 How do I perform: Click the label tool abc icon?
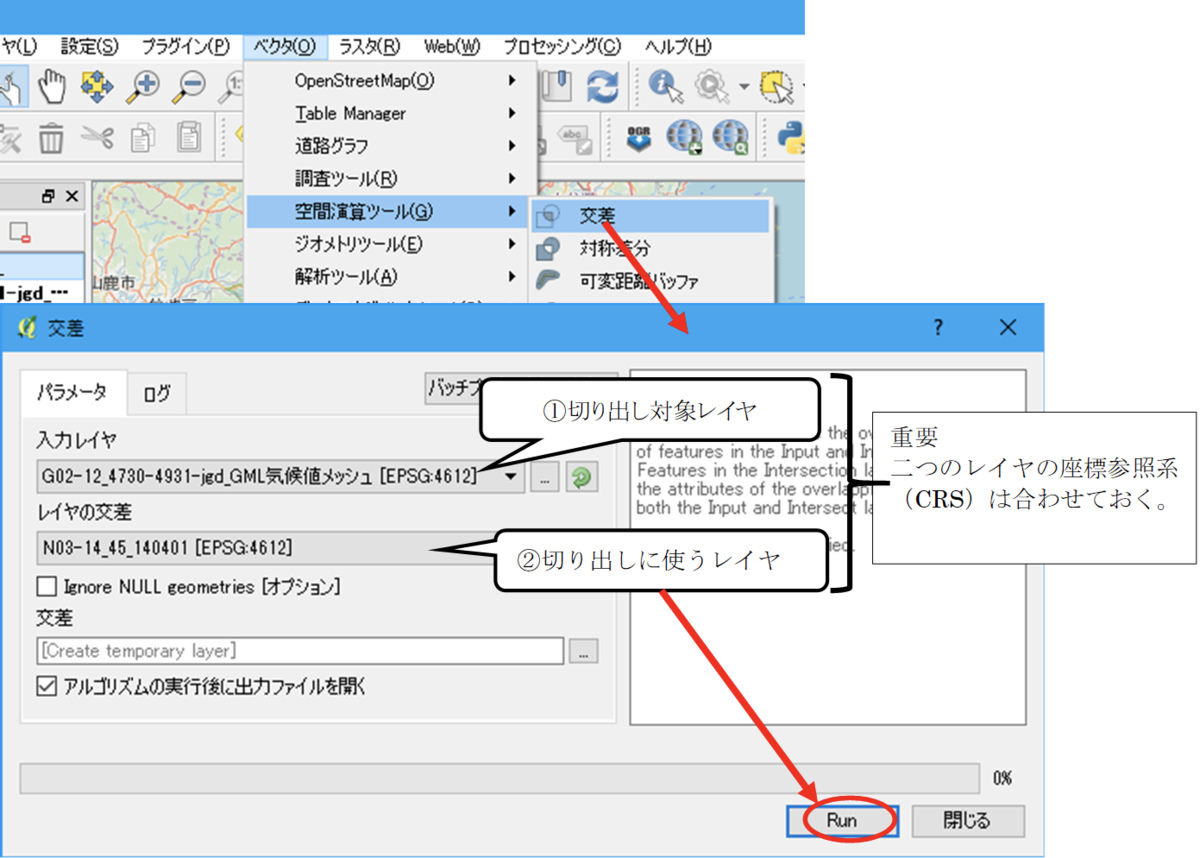click(x=575, y=137)
